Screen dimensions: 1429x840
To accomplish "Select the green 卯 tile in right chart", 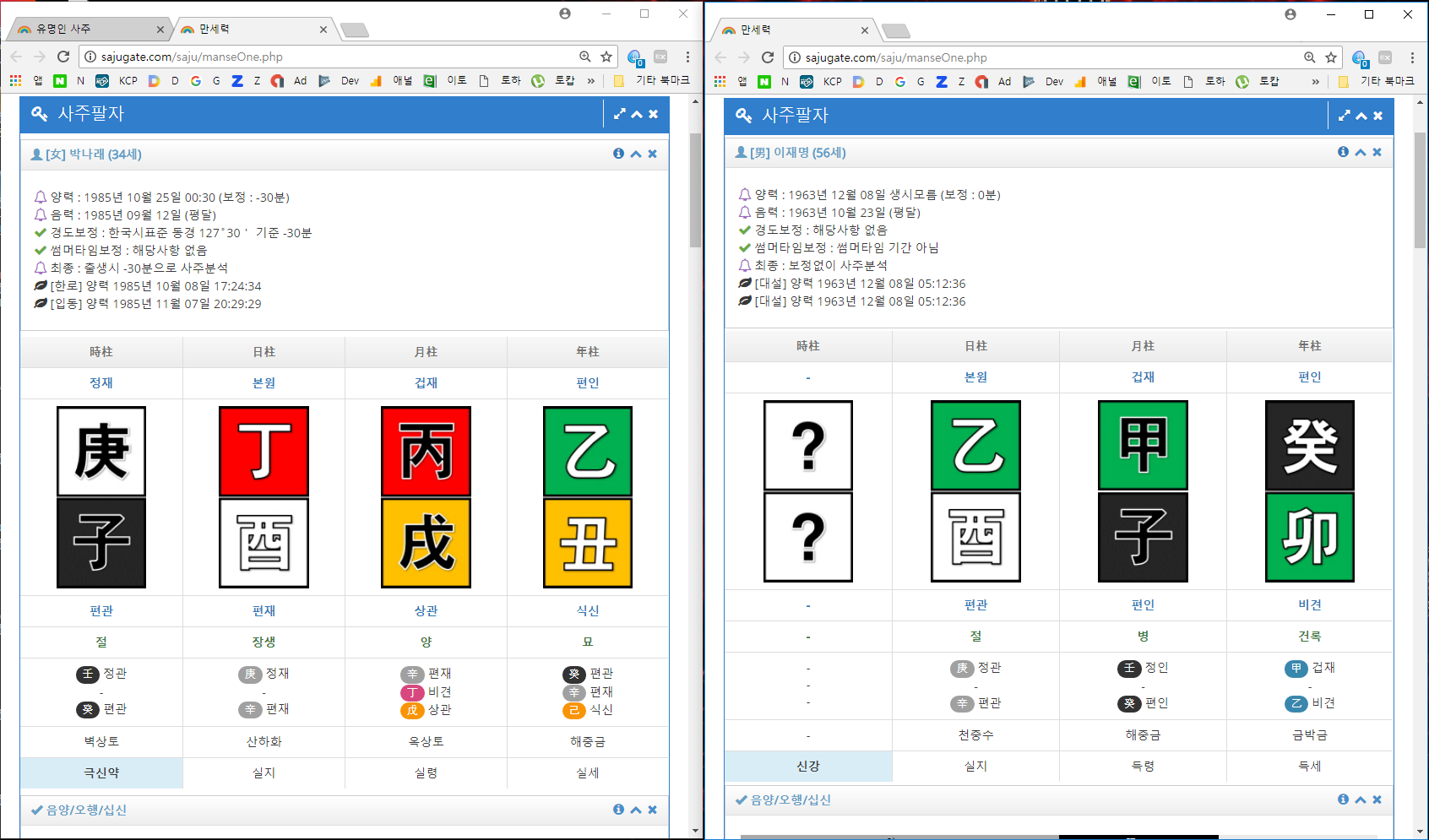I will point(1310,537).
